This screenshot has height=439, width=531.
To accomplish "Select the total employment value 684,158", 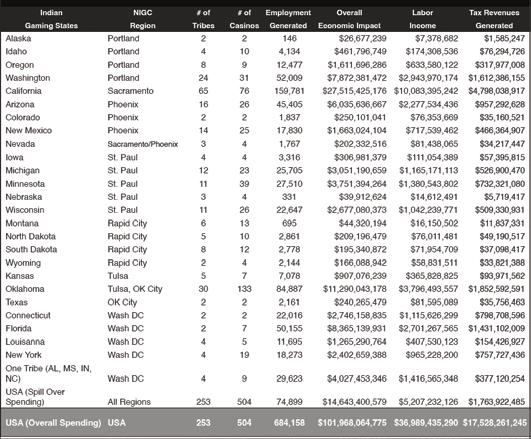I will pyautogui.click(x=289, y=423).
